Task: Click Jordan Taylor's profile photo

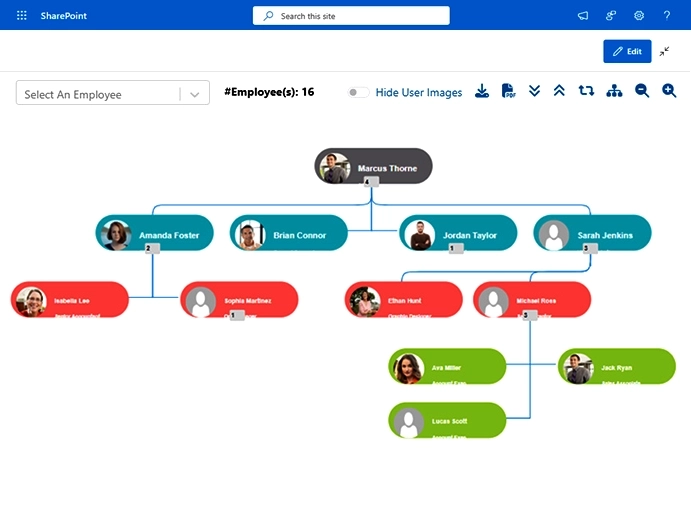Action: tap(420, 235)
